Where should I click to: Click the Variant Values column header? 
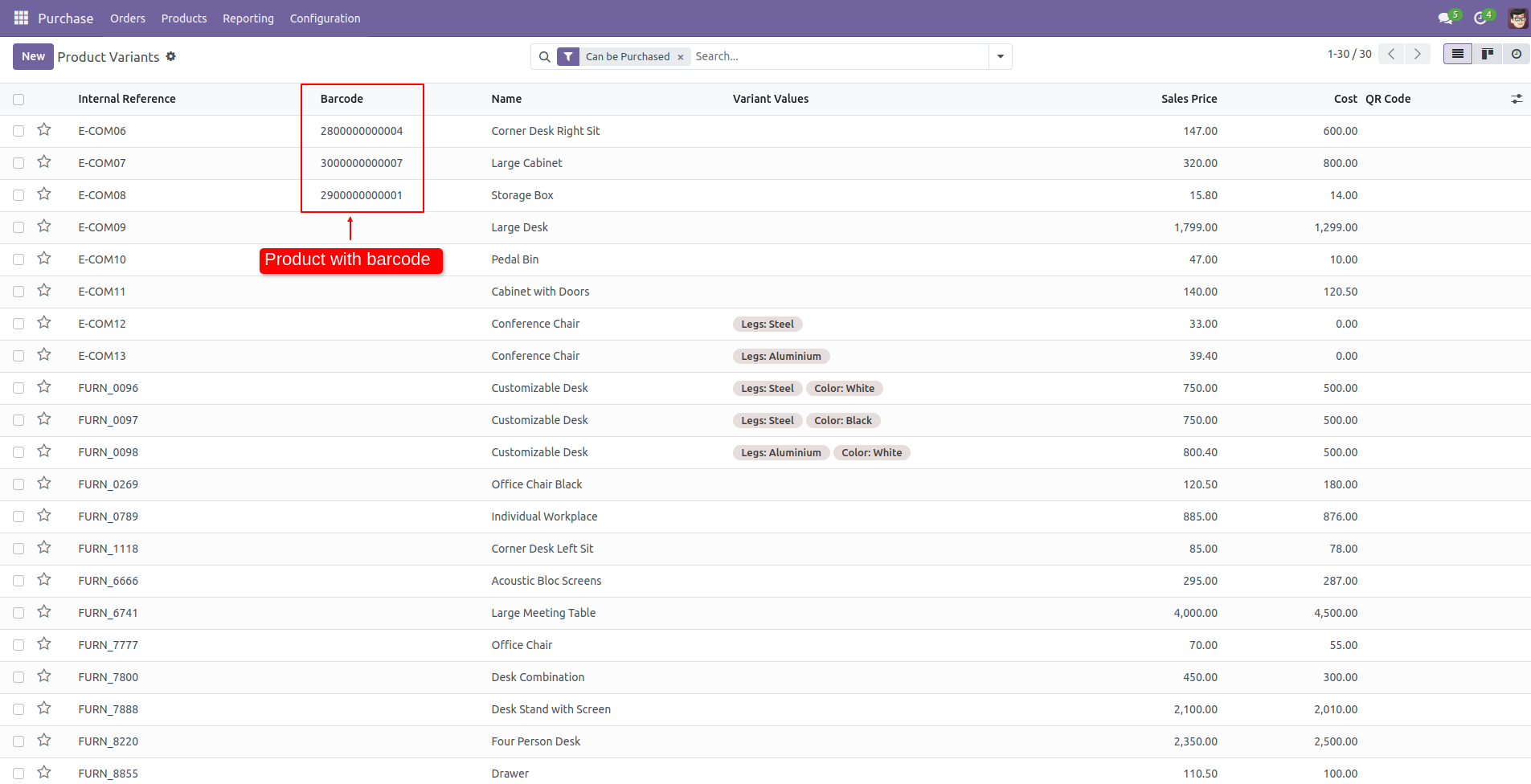point(771,99)
